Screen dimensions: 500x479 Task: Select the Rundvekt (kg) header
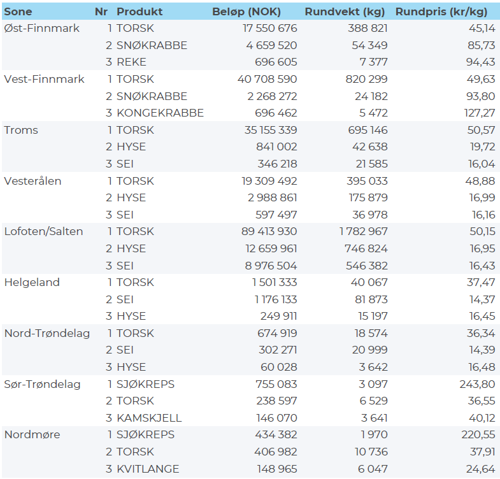345,12
